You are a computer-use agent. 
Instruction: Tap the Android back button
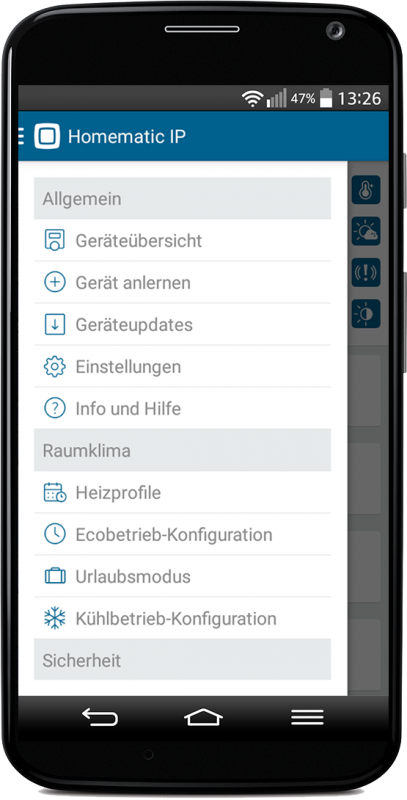(x=100, y=717)
